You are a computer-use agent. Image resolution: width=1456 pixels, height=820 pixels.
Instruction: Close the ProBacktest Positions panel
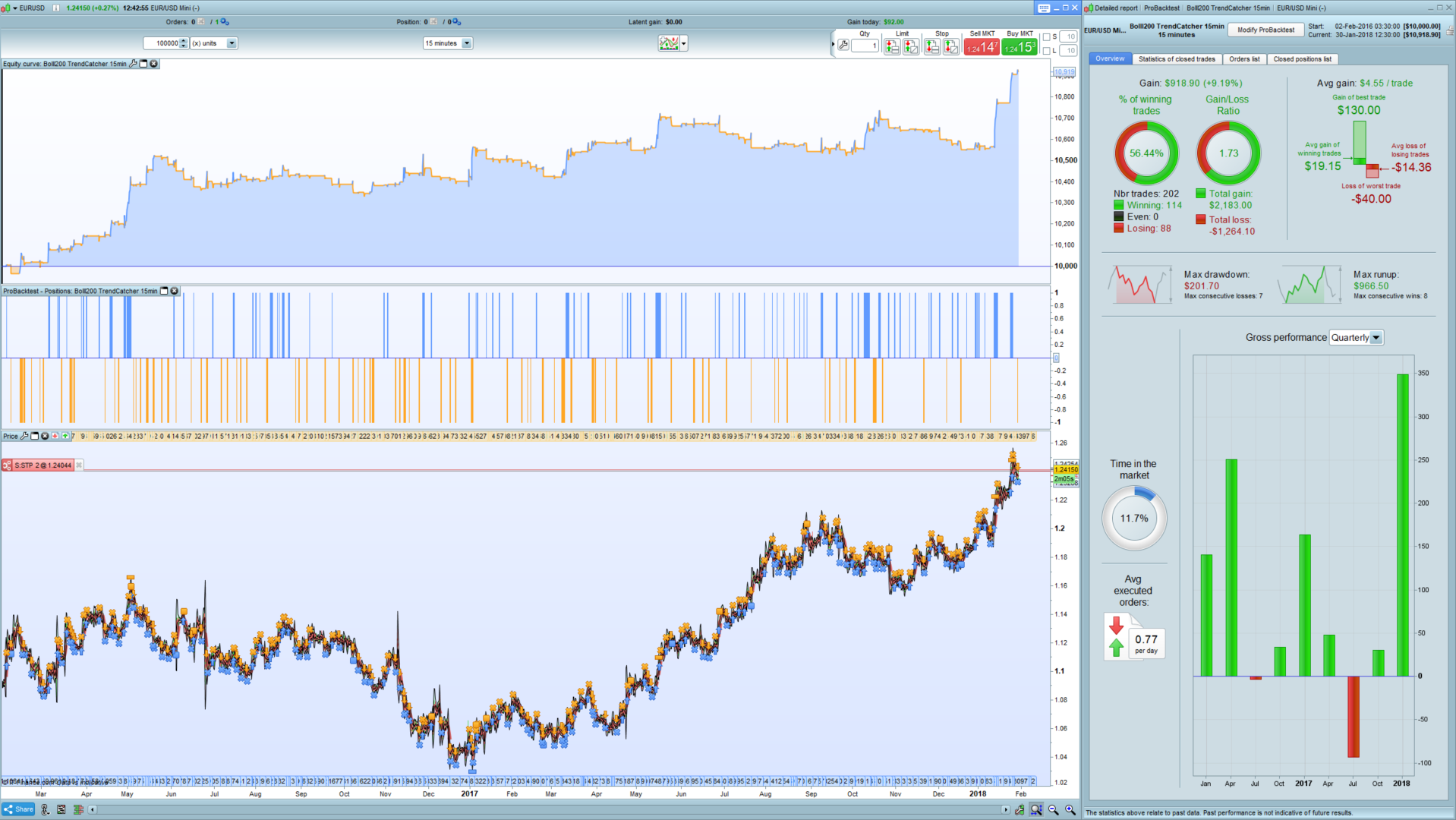point(175,291)
